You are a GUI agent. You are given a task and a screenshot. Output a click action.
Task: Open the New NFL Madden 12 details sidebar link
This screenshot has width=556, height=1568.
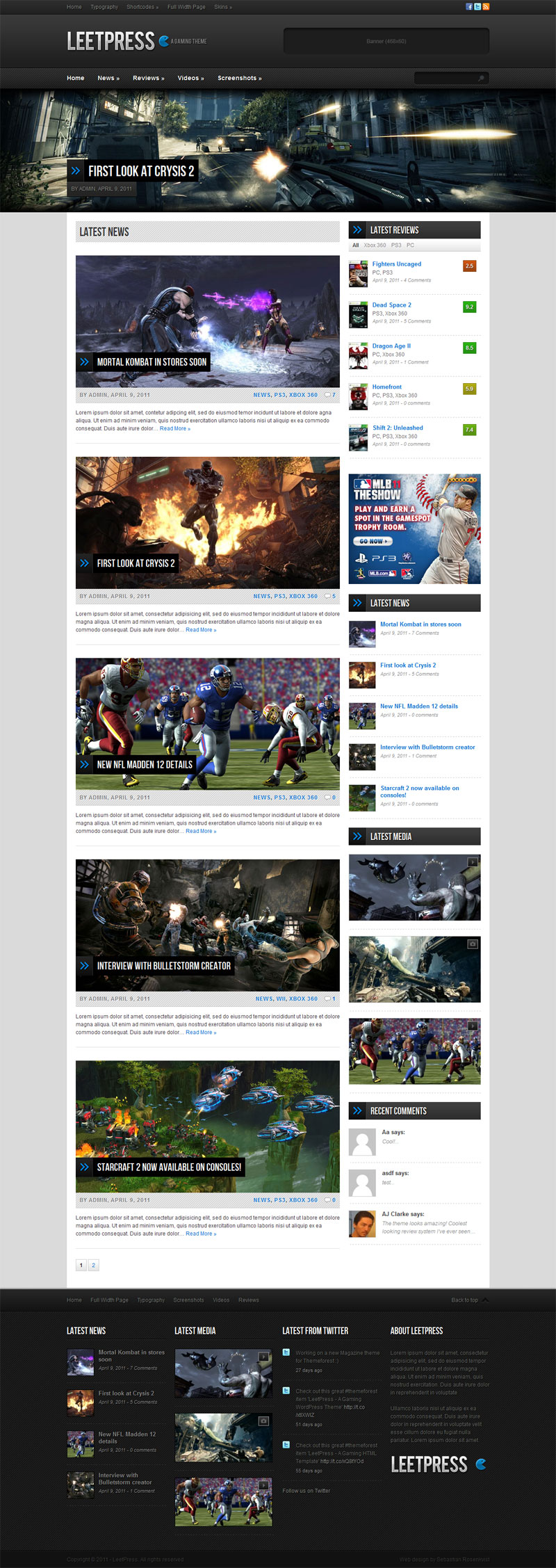click(419, 706)
